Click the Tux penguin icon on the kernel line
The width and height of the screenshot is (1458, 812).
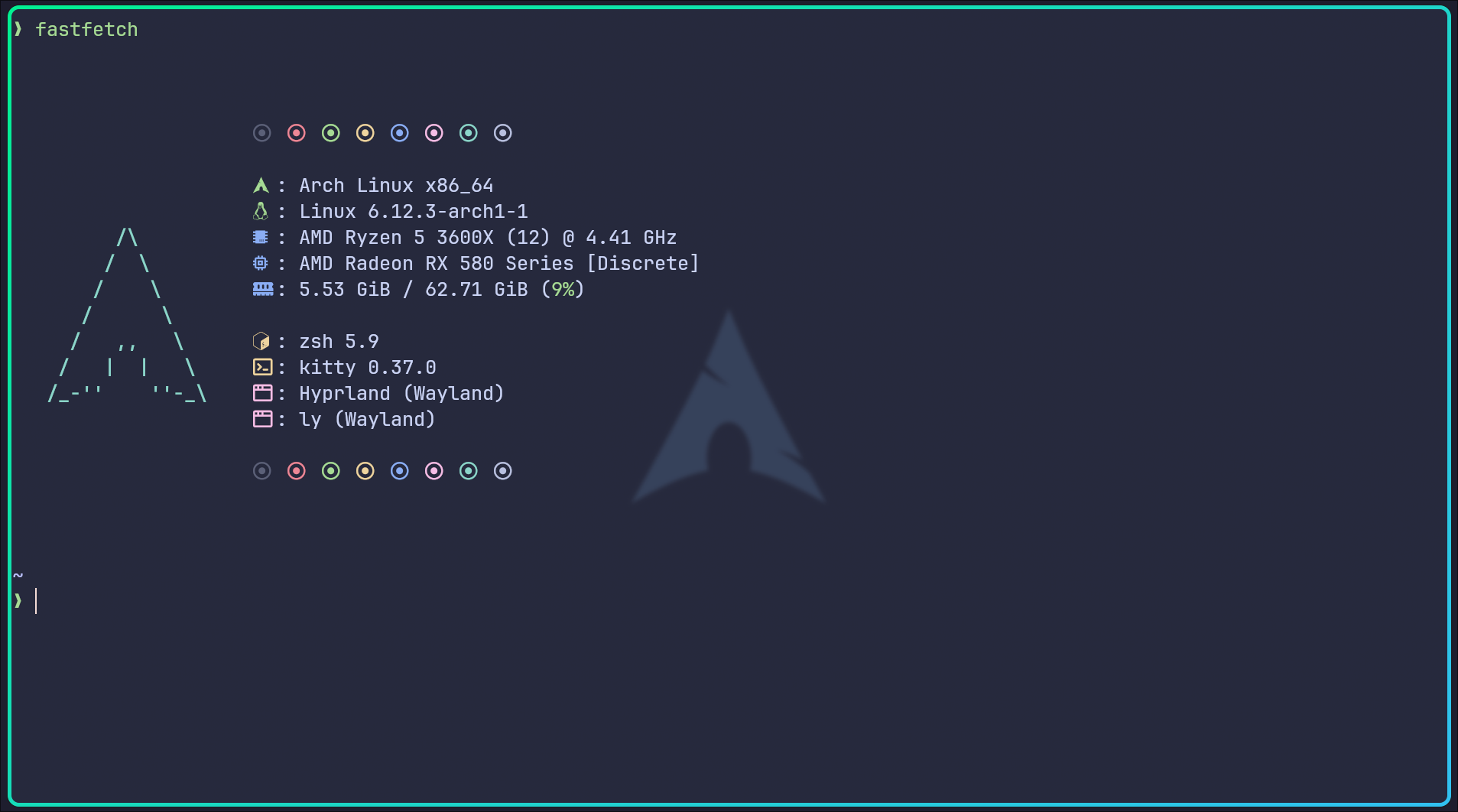[x=261, y=211]
